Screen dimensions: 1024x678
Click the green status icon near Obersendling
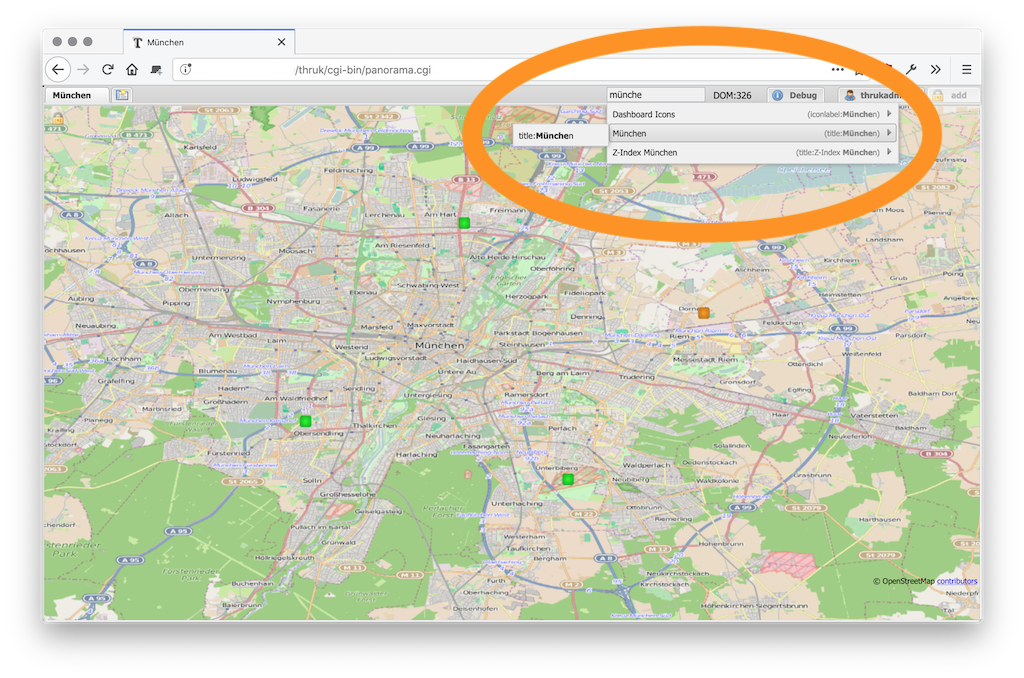305,421
